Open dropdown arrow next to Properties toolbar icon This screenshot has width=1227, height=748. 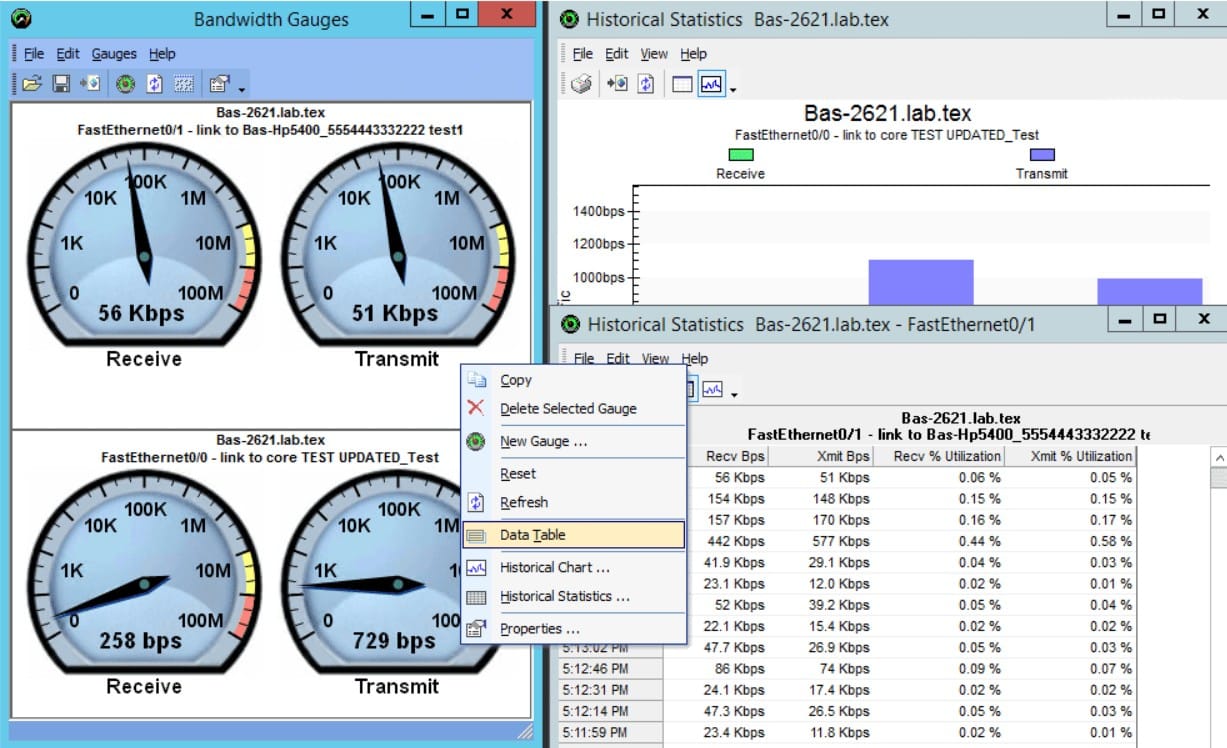click(241, 89)
